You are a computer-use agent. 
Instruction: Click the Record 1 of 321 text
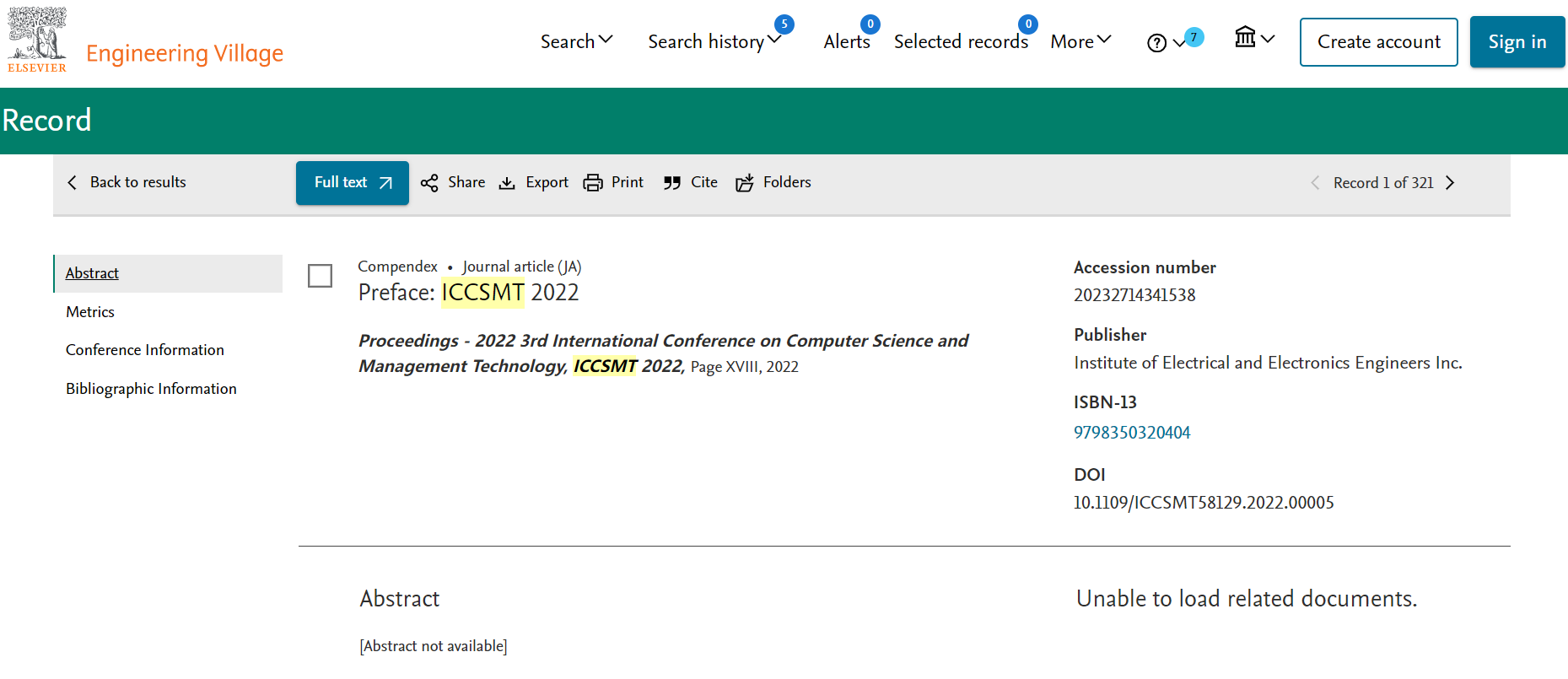click(x=1383, y=183)
